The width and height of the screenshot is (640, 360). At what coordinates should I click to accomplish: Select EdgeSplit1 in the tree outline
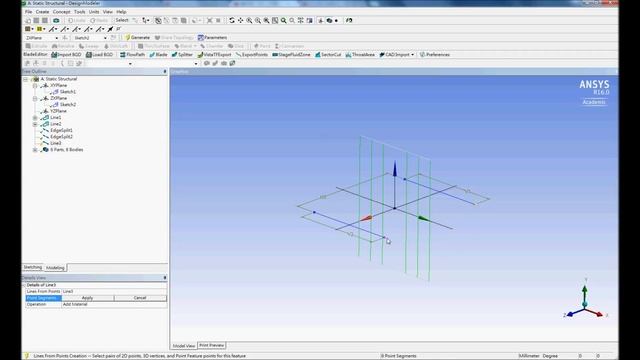(61, 130)
